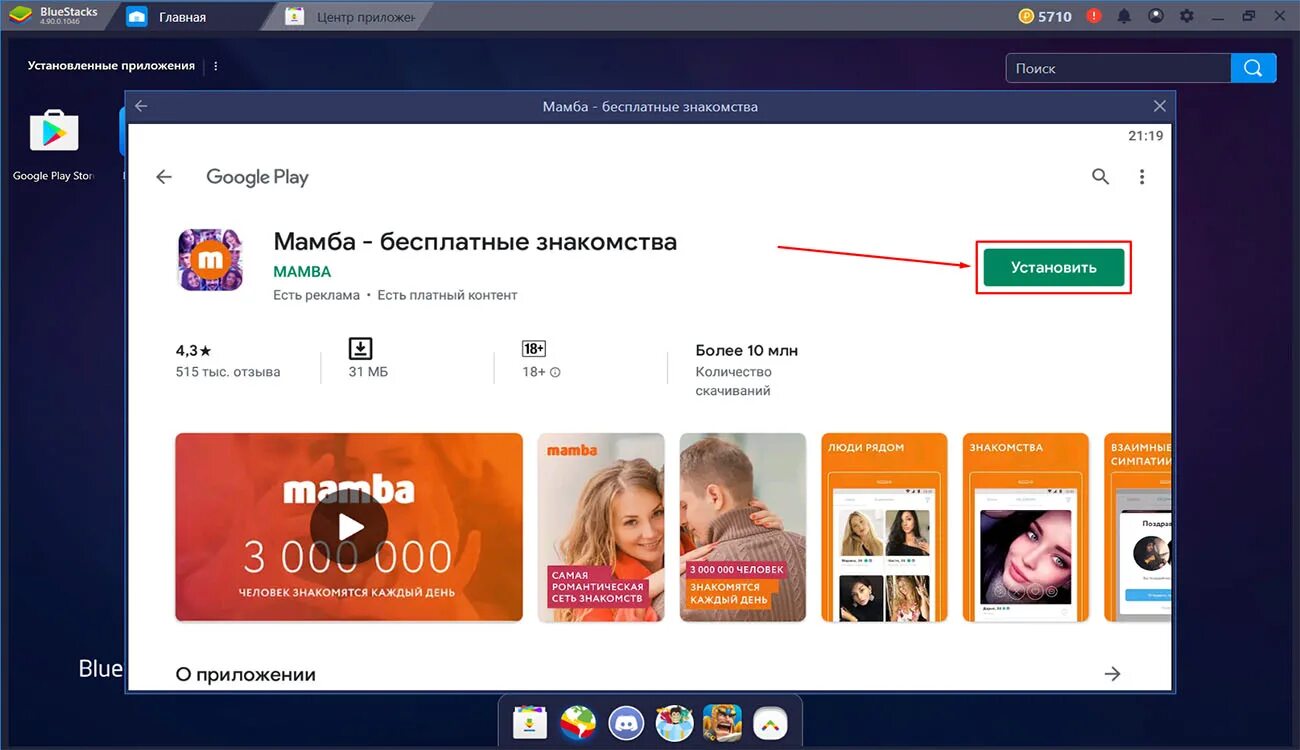Image resolution: width=1300 pixels, height=750 pixels.
Task: Open the notifications bell
Action: [x=1124, y=16]
